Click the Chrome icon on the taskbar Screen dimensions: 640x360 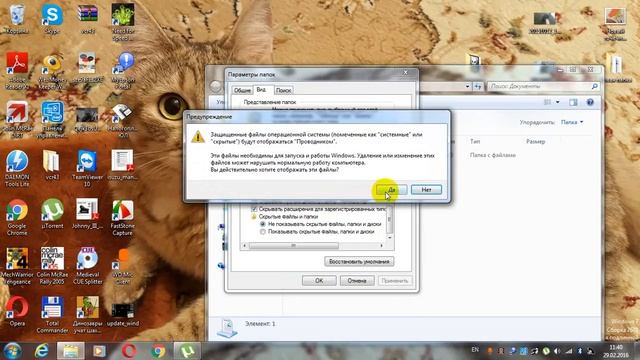click(x=158, y=351)
